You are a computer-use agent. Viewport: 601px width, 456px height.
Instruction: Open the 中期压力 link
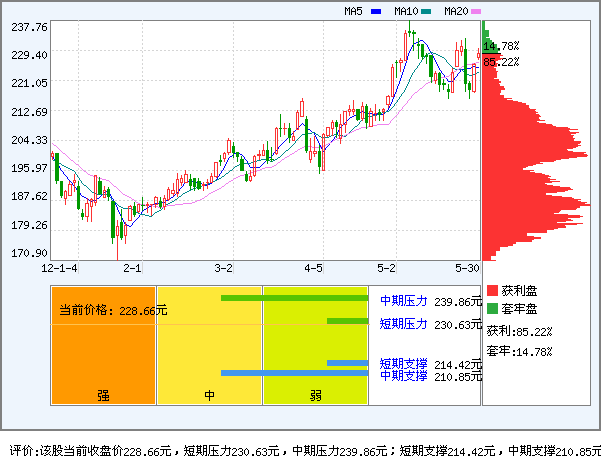[403, 300]
